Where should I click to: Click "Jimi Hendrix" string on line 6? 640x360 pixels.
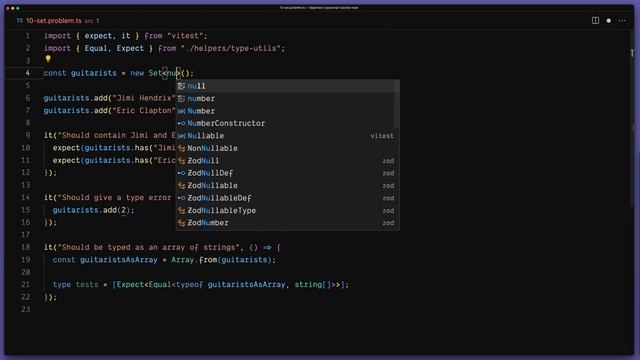tap(144, 98)
